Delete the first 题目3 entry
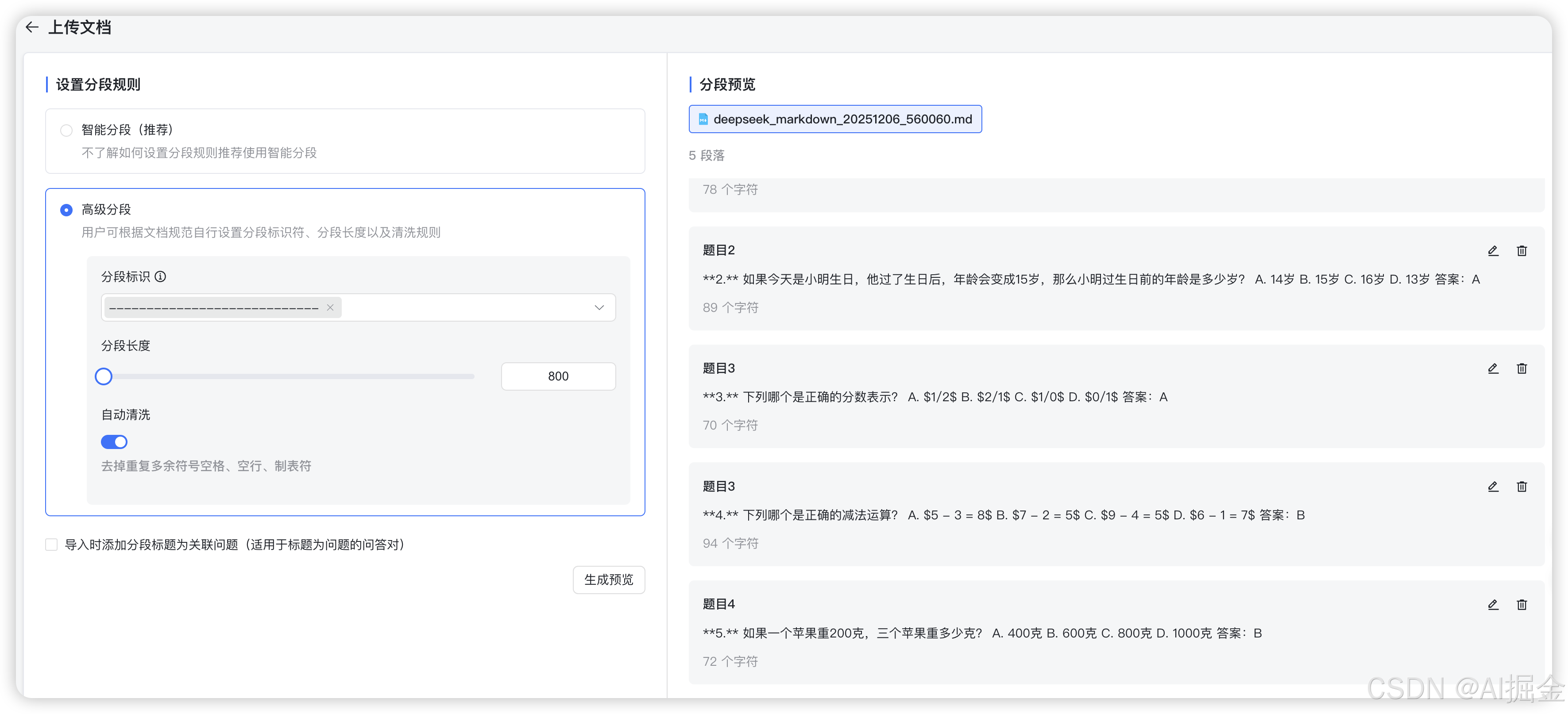 click(1522, 369)
